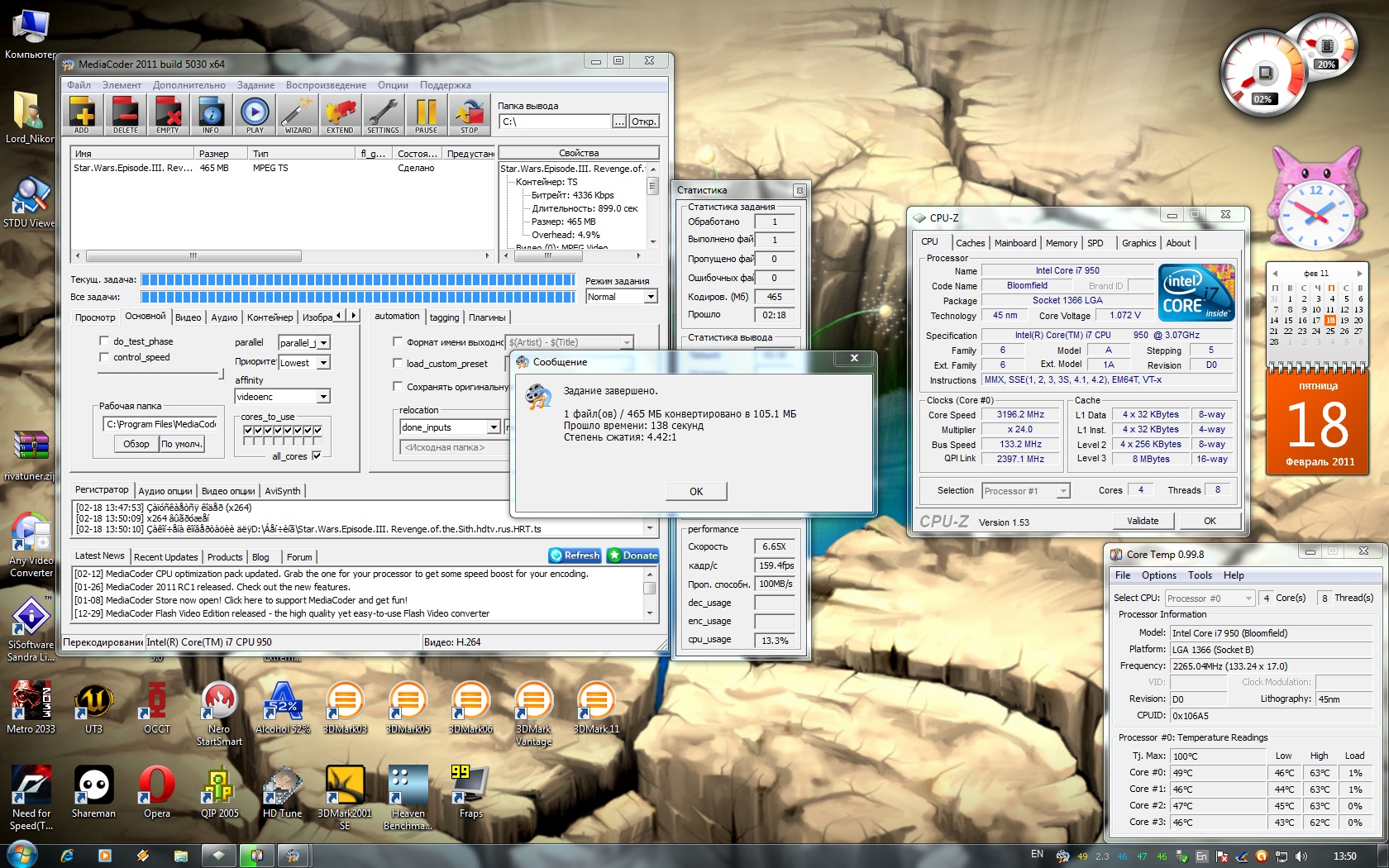
Task: Open the Shareman desktop icon
Action: (93, 792)
